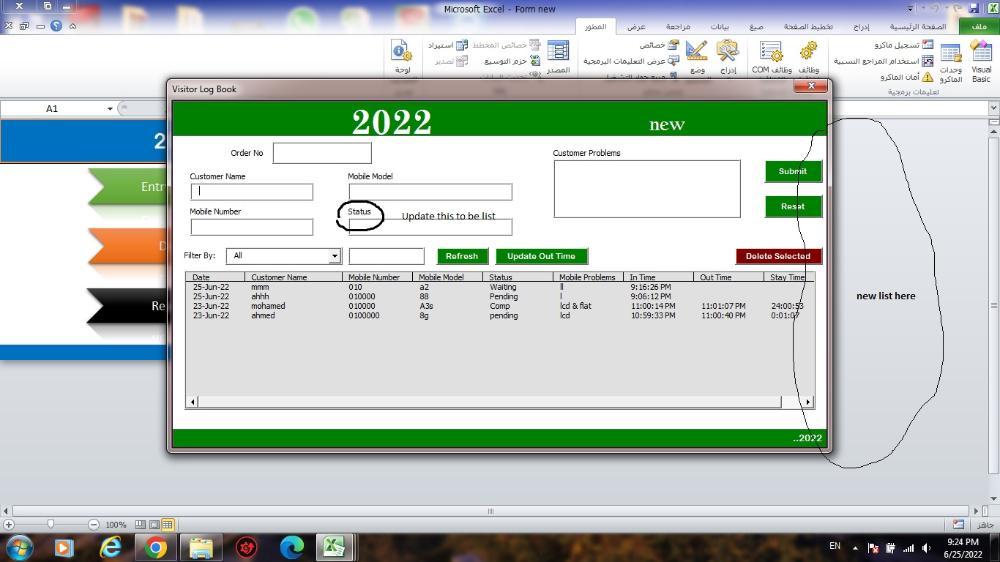This screenshot has height=562, width=1000.
Task: Open Internet Explorer from taskbar
Action: pos(110,547)
